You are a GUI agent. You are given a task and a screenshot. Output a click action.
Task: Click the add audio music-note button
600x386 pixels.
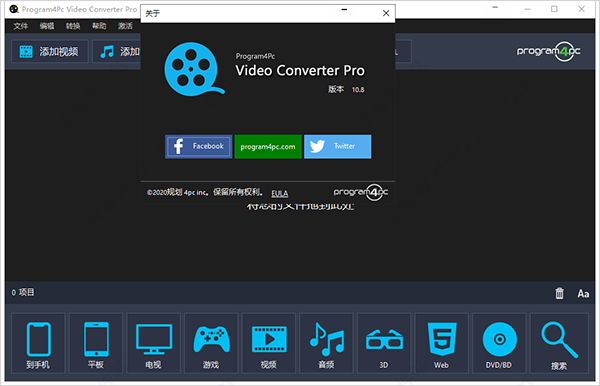(117, 51)
